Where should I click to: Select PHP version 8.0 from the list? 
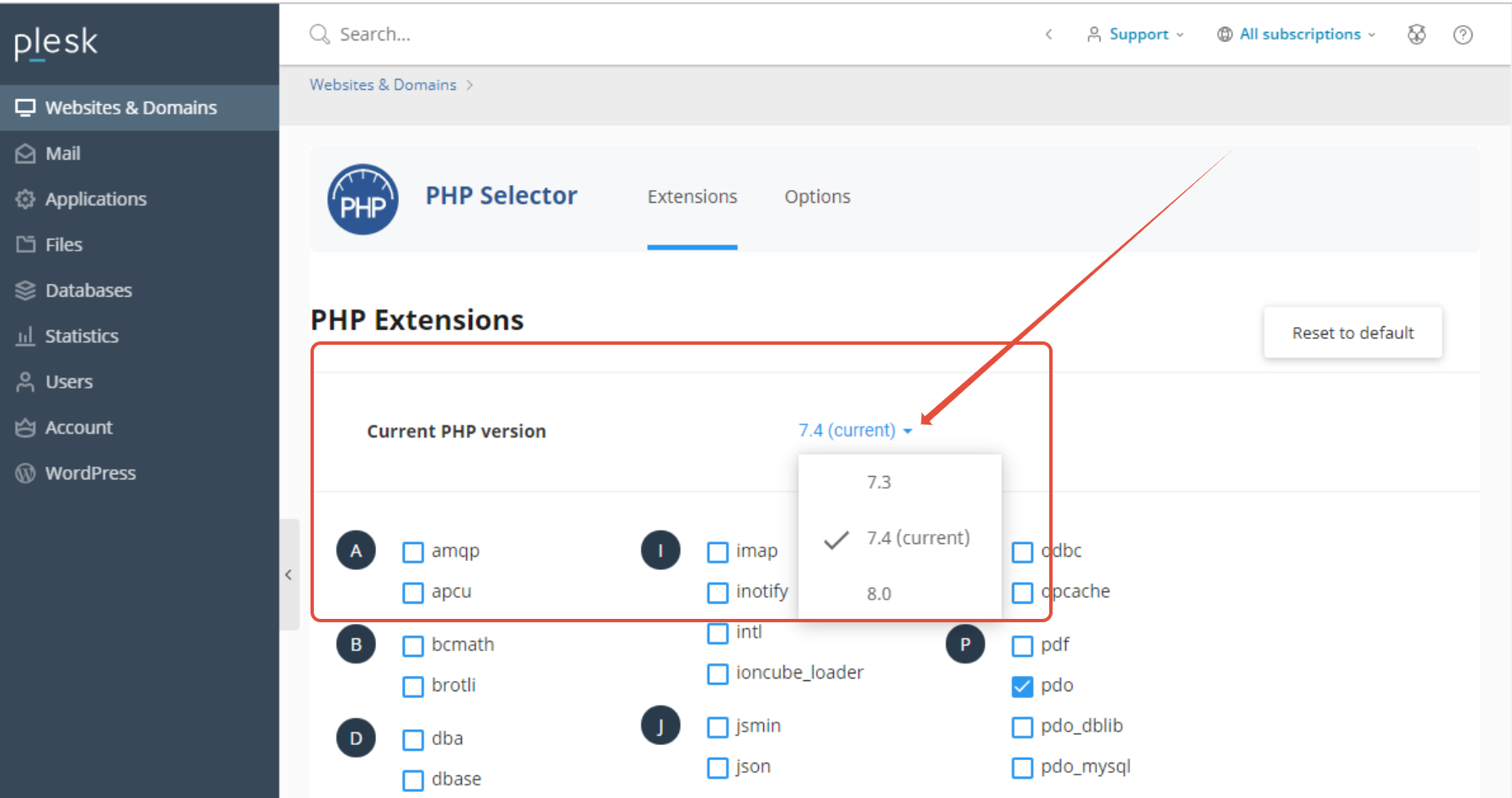pos(899,594)
